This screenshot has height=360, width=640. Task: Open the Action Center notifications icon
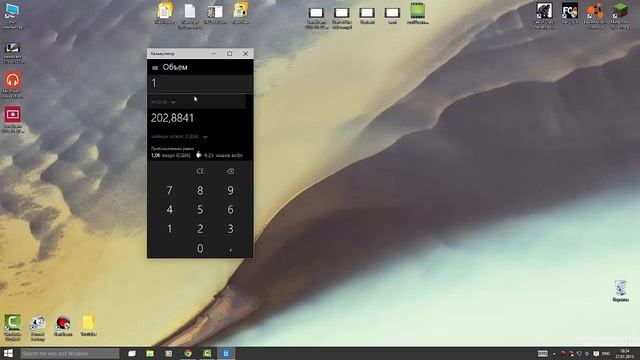596,353
